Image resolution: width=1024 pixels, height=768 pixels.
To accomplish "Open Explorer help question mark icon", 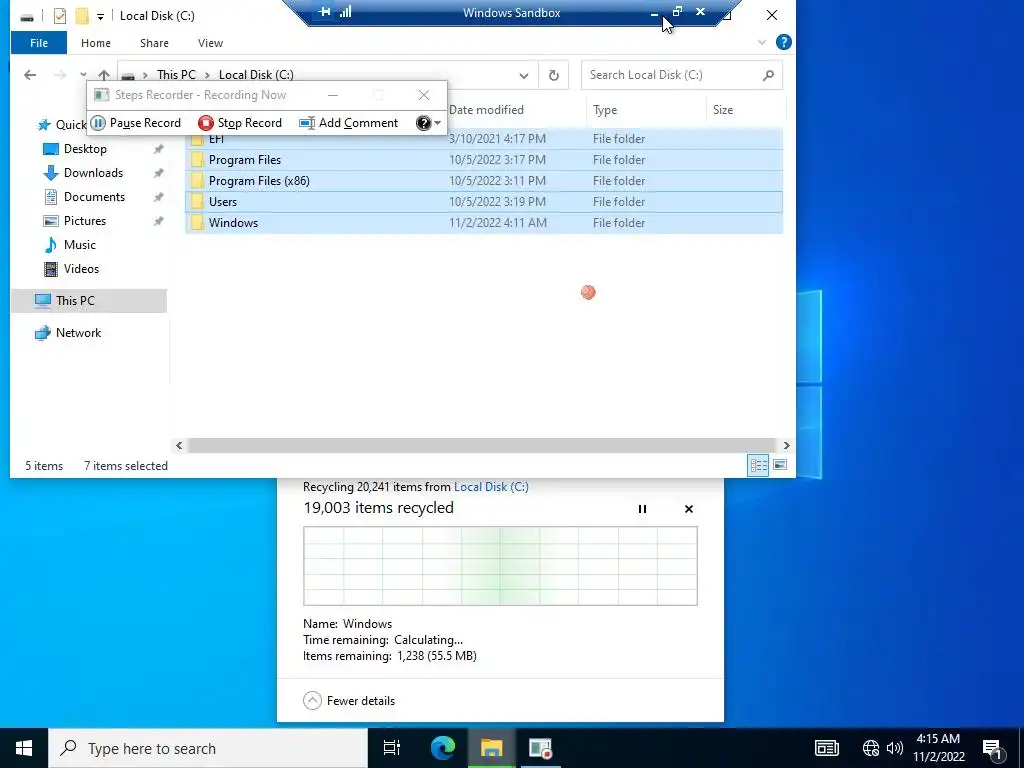I will 784,42.
